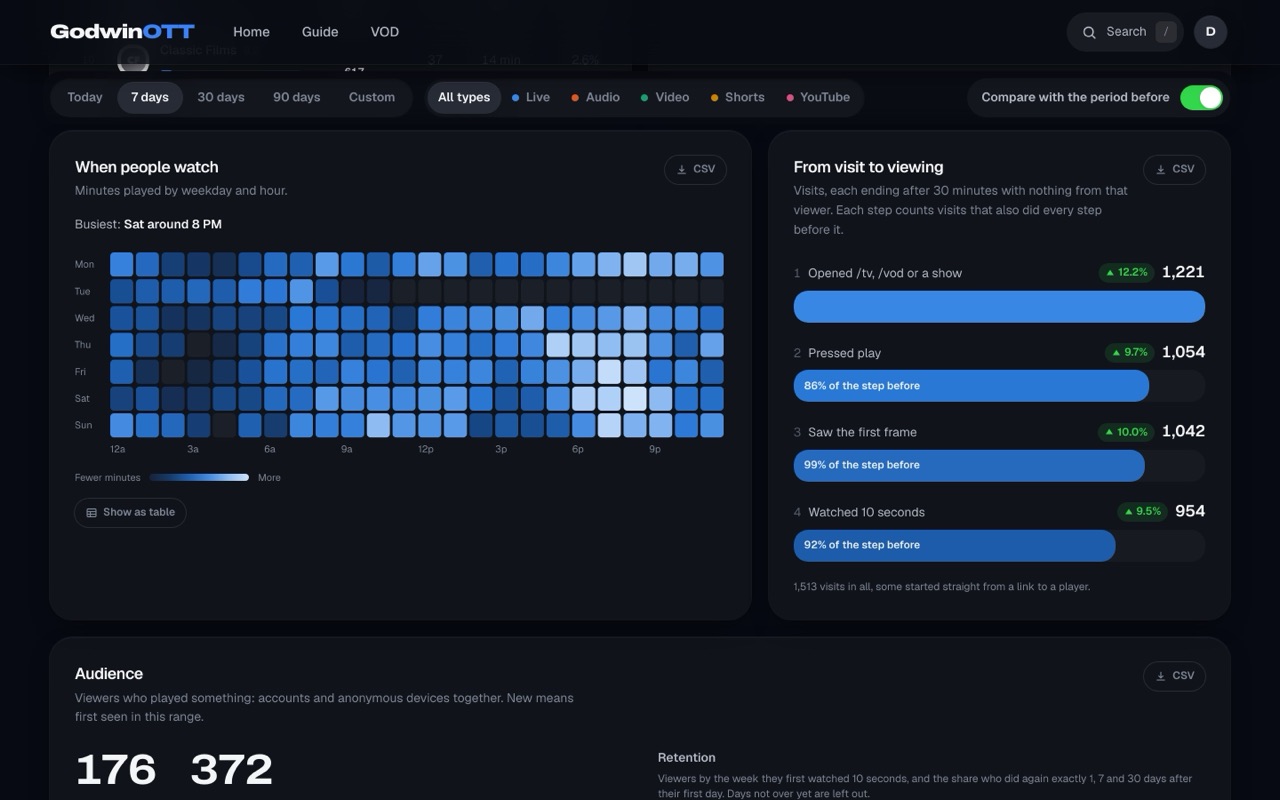Click the 372 audience number
Image resolution: width=1280 pixels, height=800 pixels.
[231, 770]
